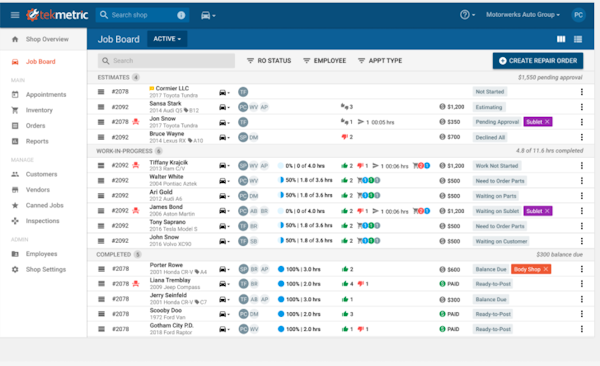
Task: Grab the drag handle on Liana Tremblay row
Action: (101, 284)
